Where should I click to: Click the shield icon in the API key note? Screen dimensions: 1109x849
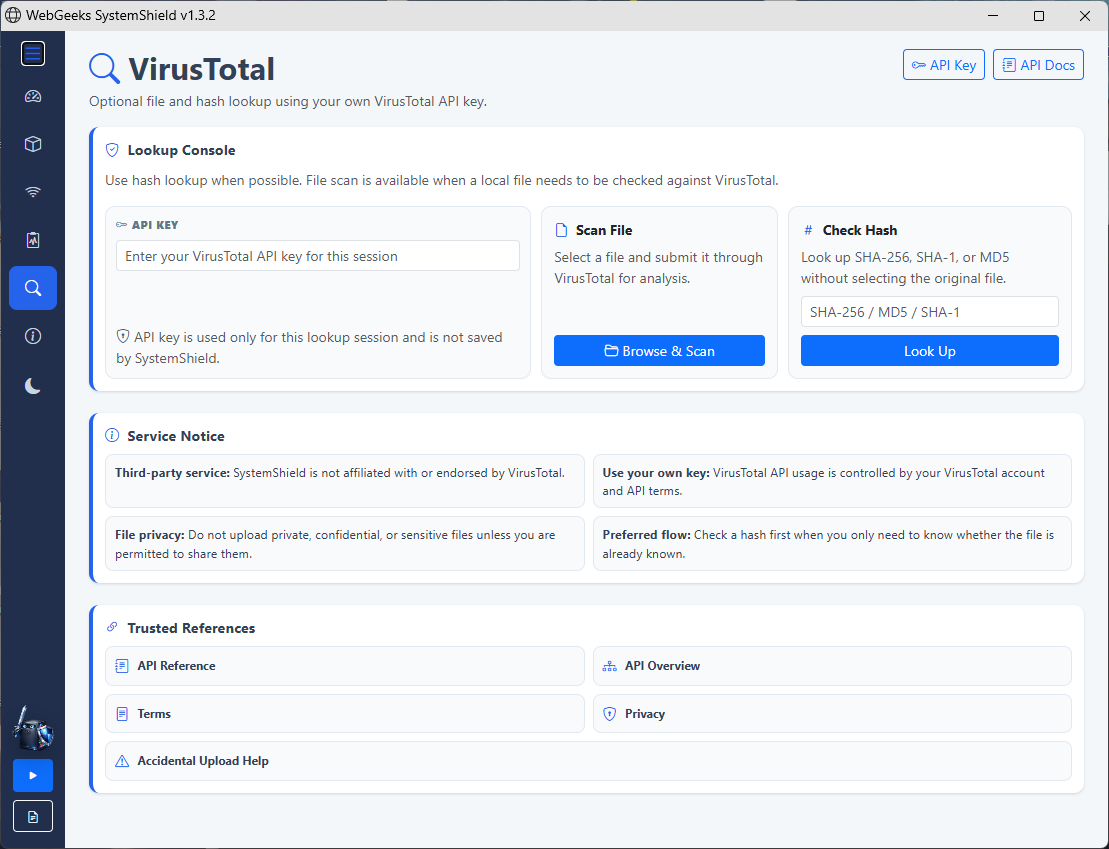tap(122, 336)
